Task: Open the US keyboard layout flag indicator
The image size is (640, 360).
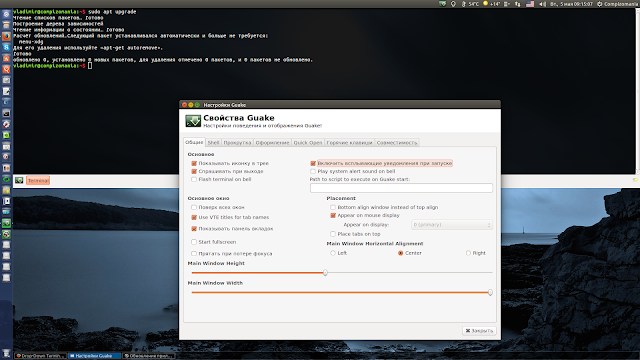Action: (530, 4)
